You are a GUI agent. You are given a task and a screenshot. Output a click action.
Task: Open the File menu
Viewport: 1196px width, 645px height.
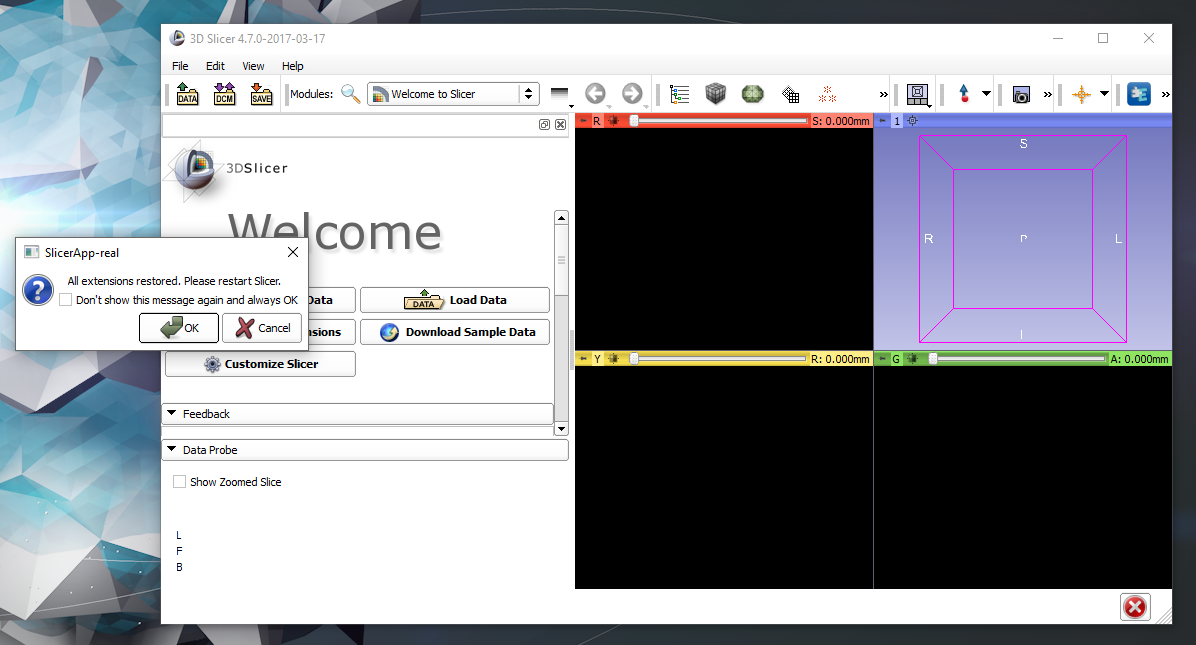click(x=180, y=66)
